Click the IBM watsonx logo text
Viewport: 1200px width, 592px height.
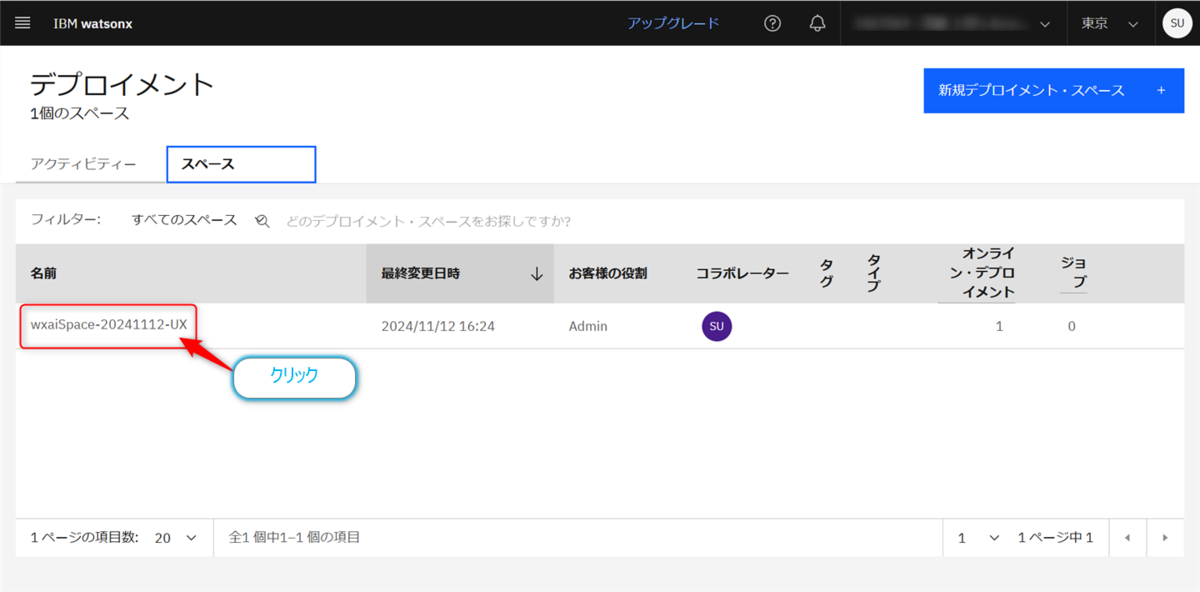pyautogui.click(x=93, y=23)
